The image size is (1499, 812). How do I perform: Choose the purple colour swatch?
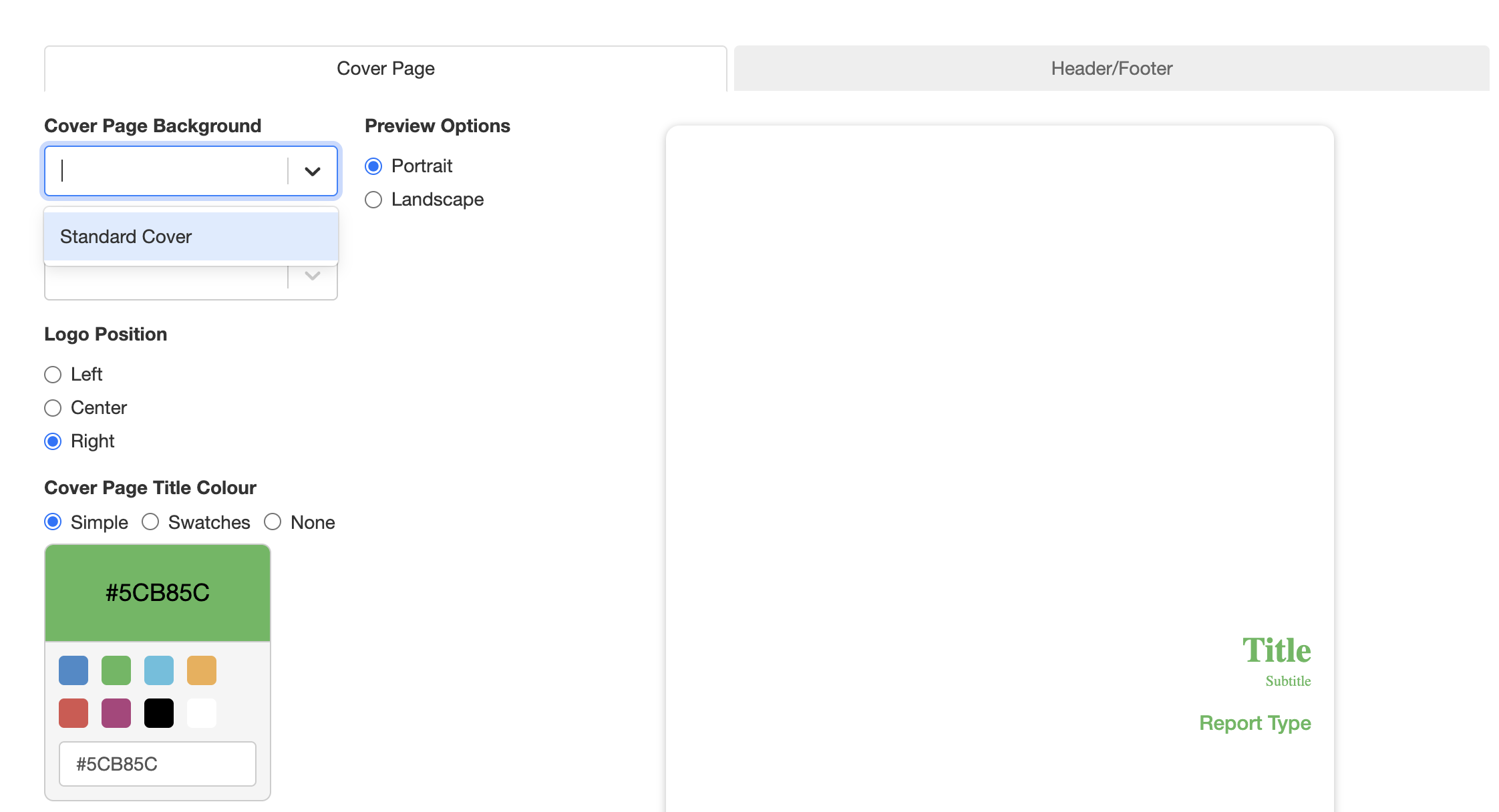(116, 713)
